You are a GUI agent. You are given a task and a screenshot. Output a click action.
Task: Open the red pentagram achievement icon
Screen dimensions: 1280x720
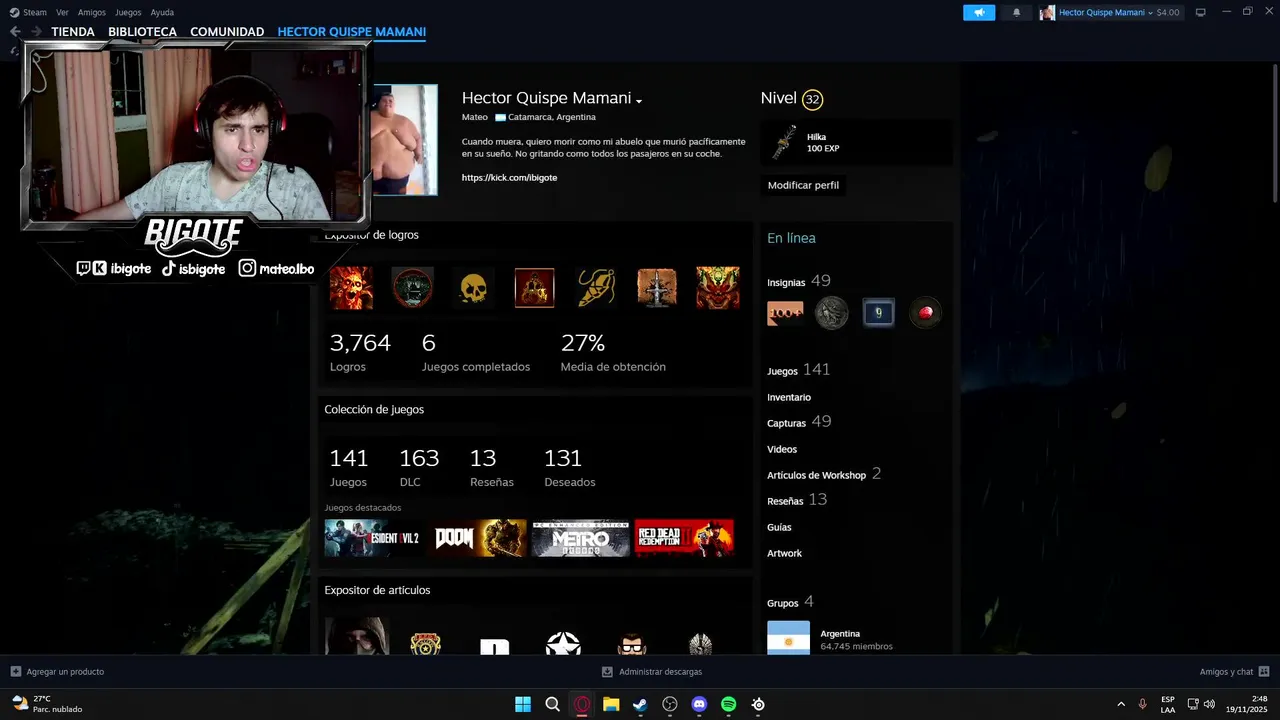click(x=534, y=288)
